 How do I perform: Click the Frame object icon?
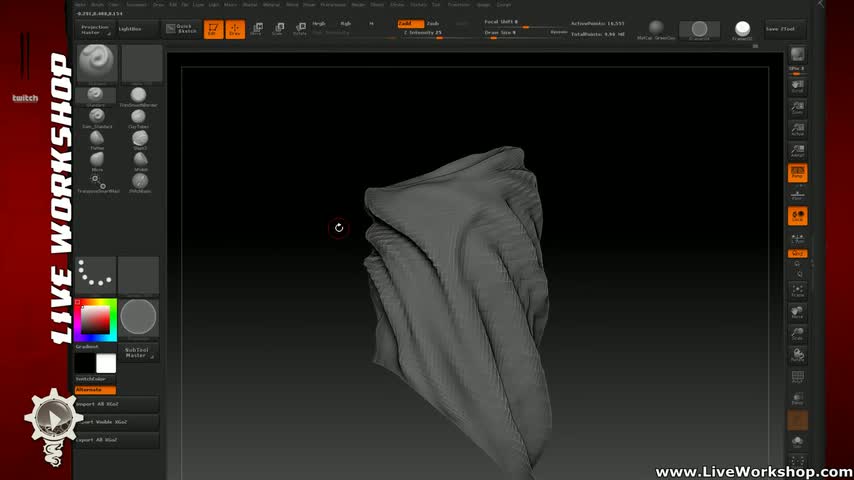(797, 291)
